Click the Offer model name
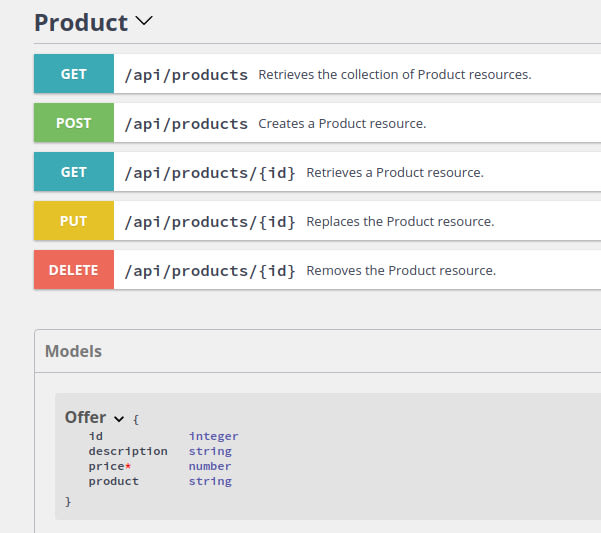The image size is (601, 533). click(x=85, y=417)
